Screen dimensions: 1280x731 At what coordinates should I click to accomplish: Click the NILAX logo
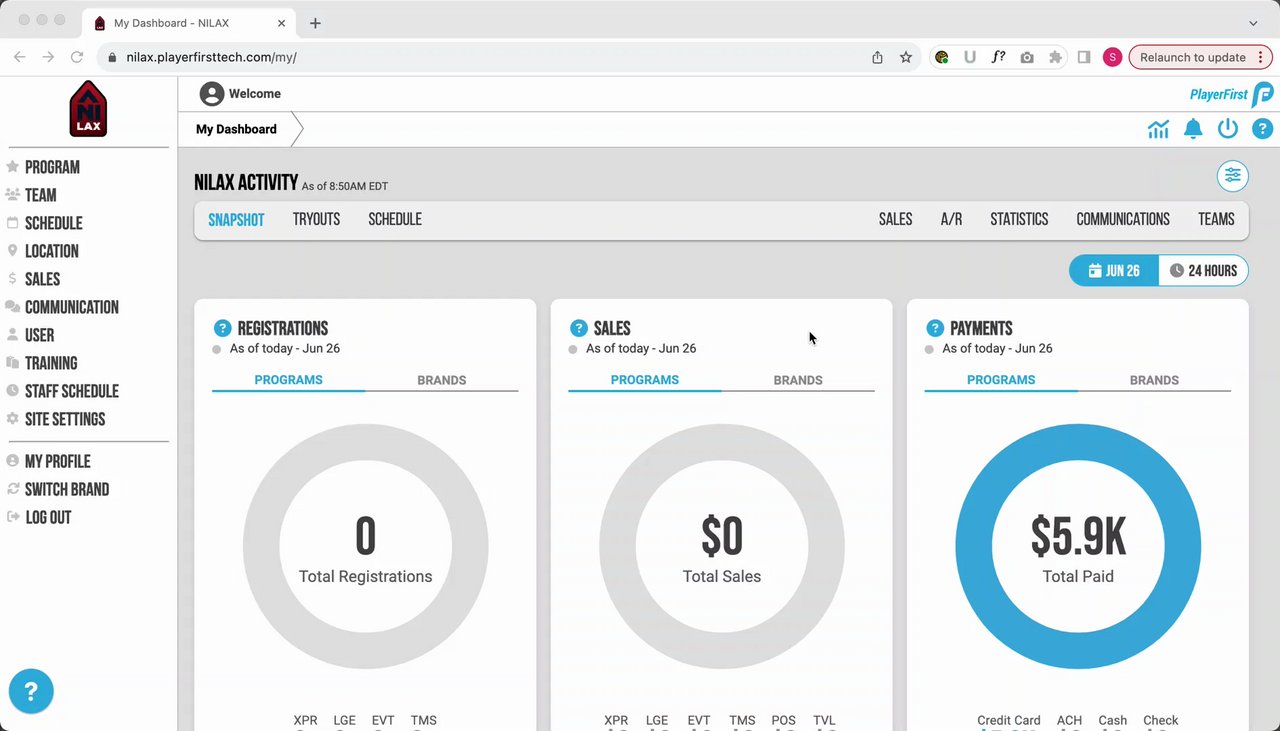[88, 108]
